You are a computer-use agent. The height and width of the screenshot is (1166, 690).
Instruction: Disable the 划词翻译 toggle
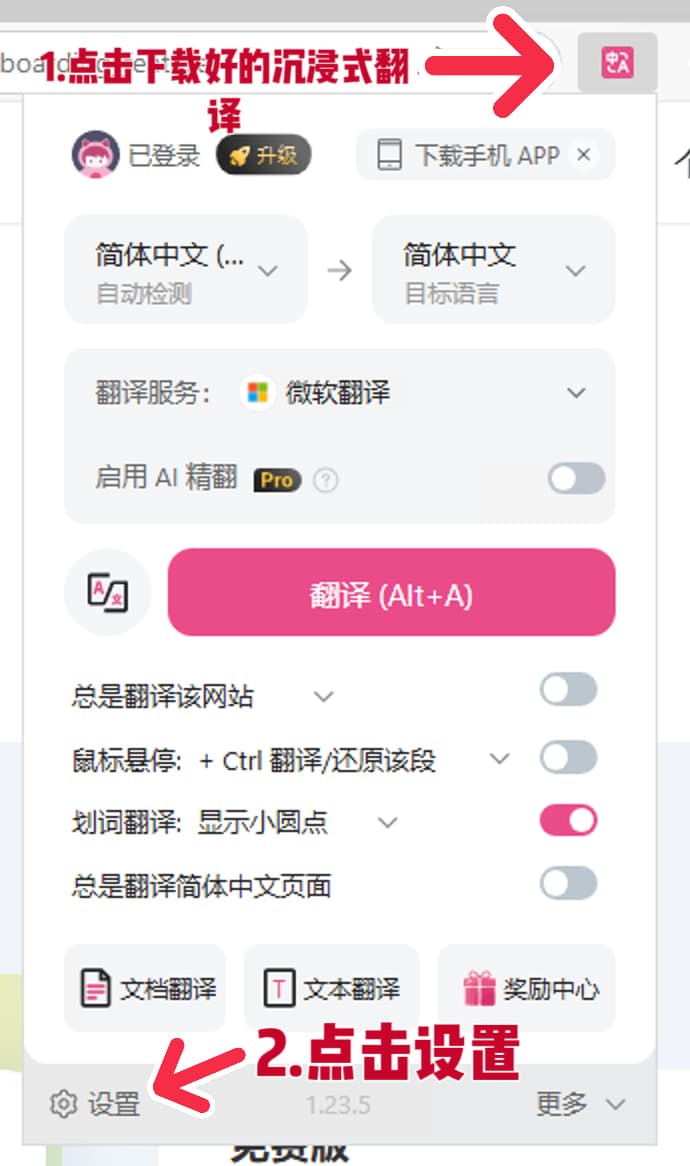(568, 821)
